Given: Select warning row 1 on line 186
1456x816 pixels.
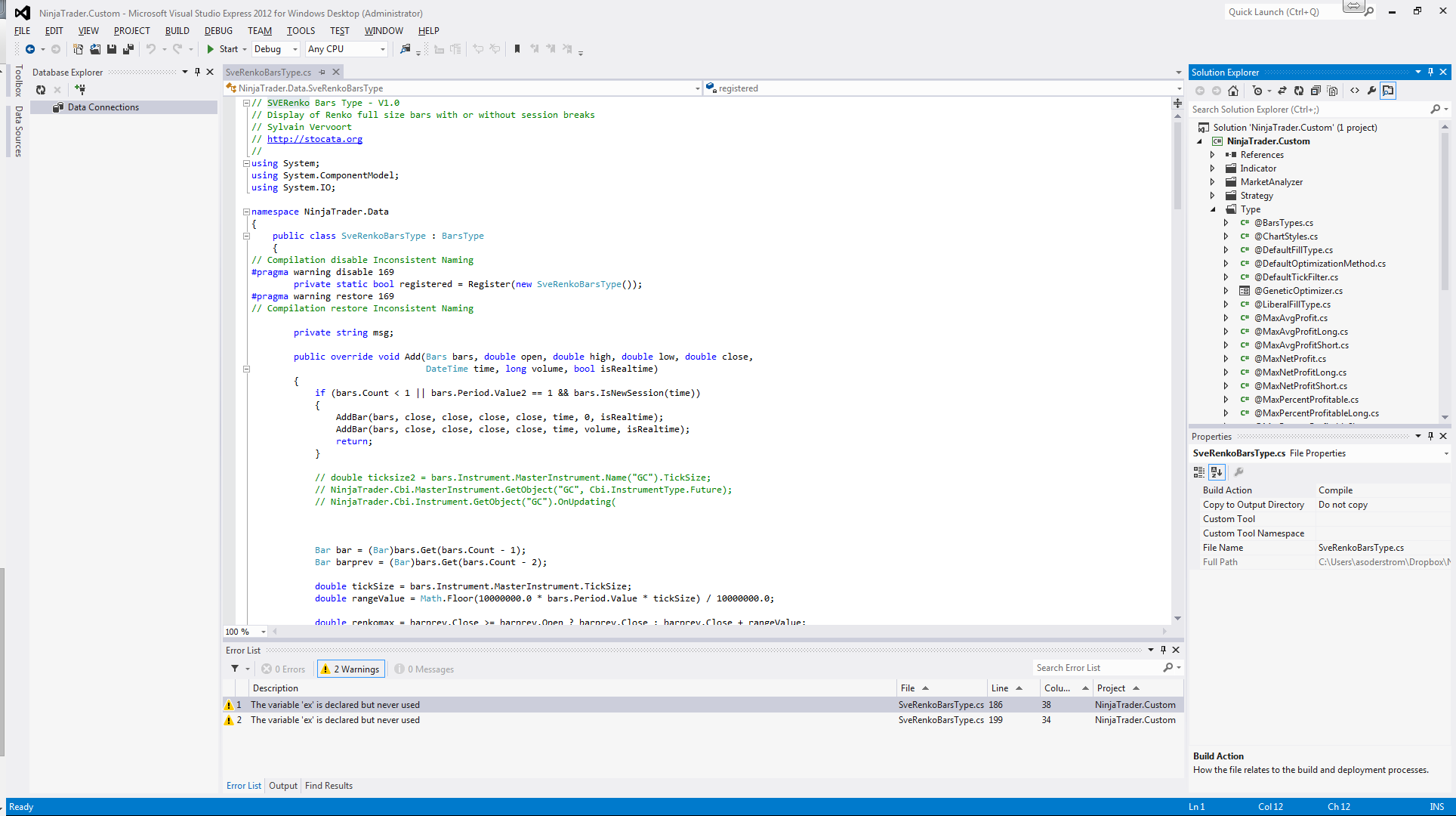Looking at the screenshot, I should [702, 705].
